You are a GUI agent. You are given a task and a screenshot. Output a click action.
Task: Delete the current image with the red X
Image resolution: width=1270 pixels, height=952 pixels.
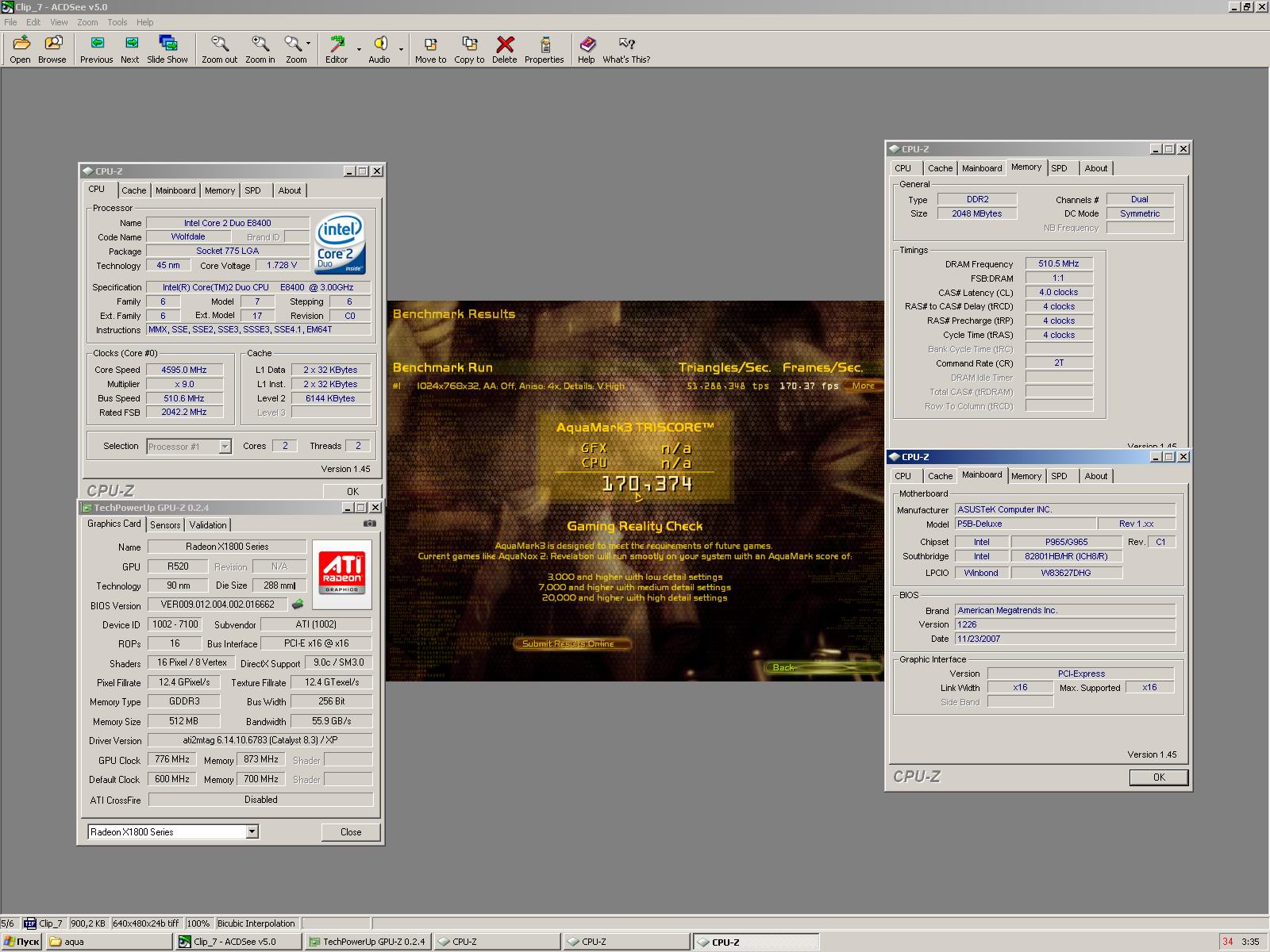[x=504, y=49]
